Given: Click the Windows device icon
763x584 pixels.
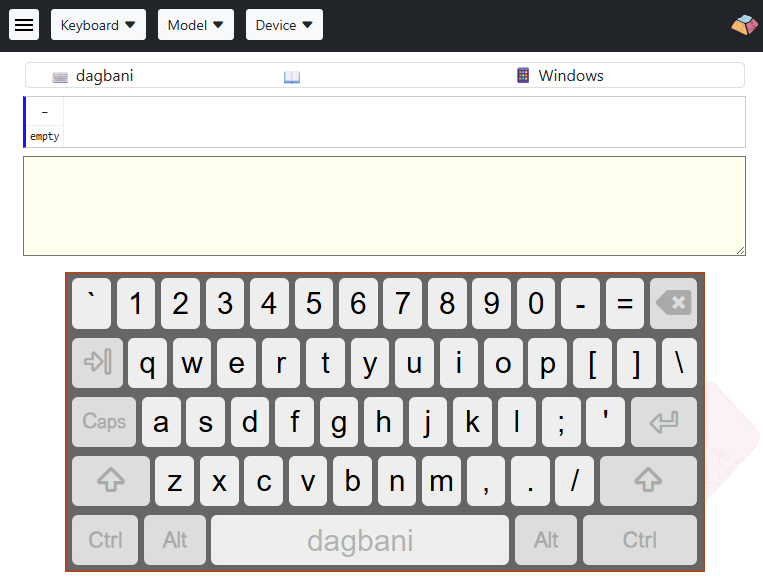Looking at the screenshot, I should tap(523, 75).
